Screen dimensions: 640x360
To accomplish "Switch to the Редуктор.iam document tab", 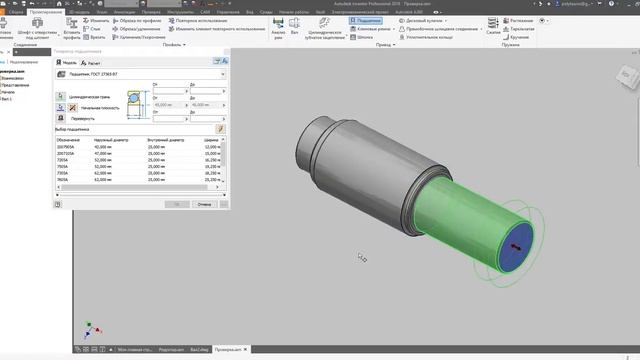I will point(171,350).
